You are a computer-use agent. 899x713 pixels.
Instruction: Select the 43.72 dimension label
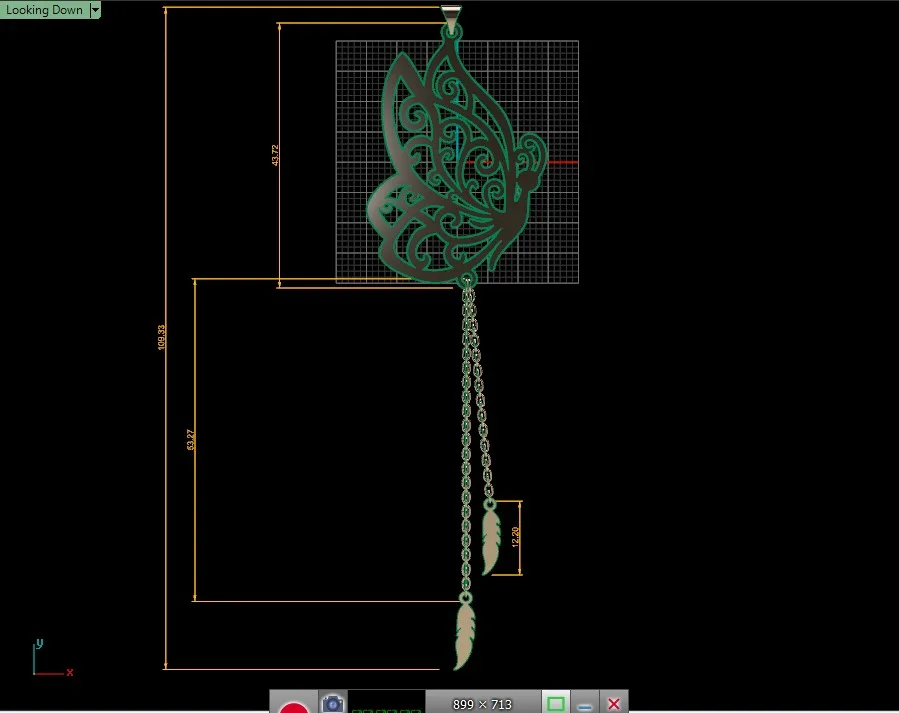(x=275, y=155)
